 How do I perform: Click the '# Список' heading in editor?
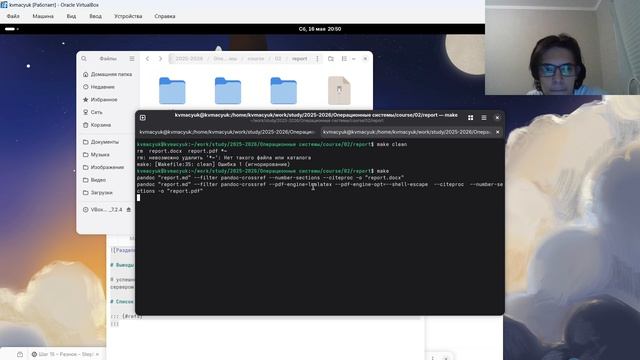click(122, 302)
